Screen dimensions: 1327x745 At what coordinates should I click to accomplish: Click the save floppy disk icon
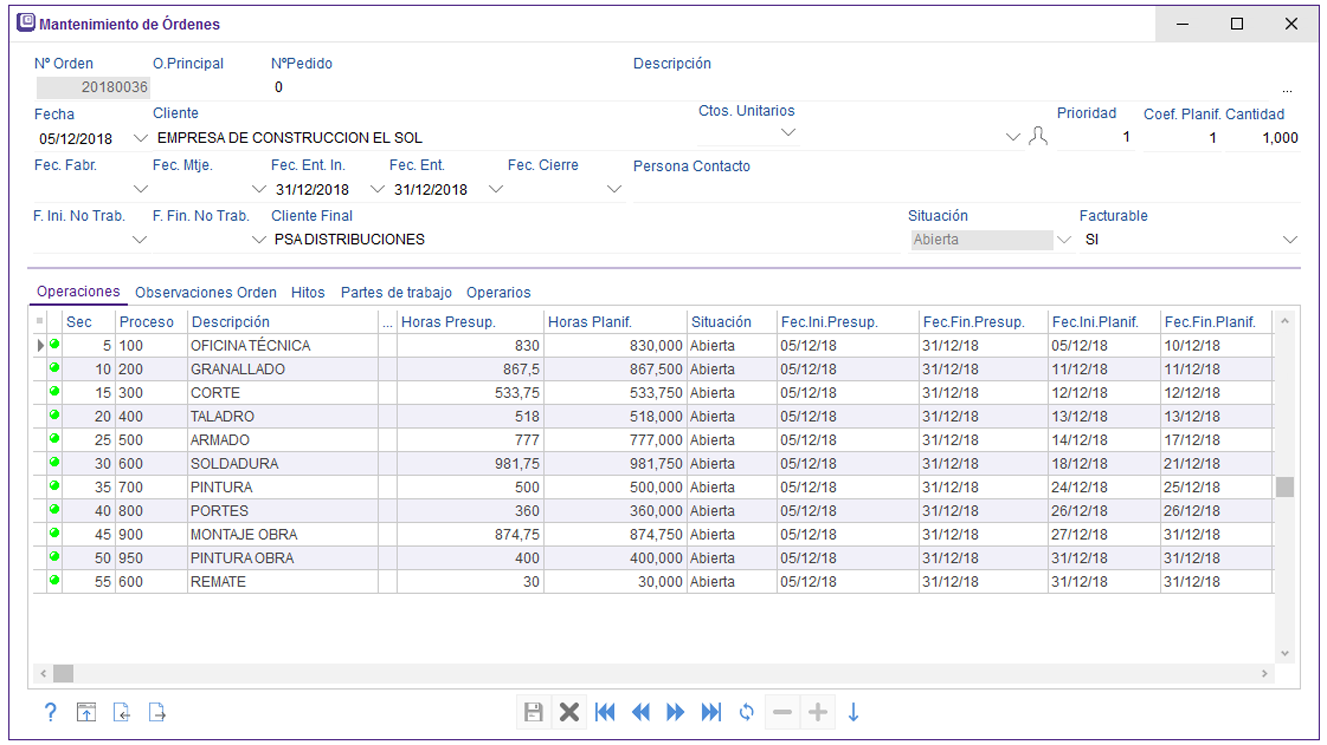534,712
